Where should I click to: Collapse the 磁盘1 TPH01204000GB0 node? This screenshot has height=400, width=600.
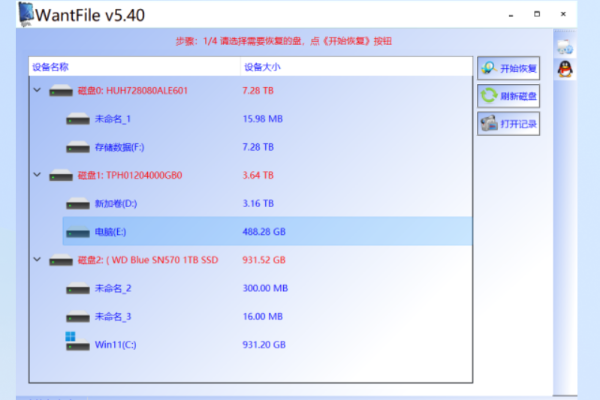(37, 175)
